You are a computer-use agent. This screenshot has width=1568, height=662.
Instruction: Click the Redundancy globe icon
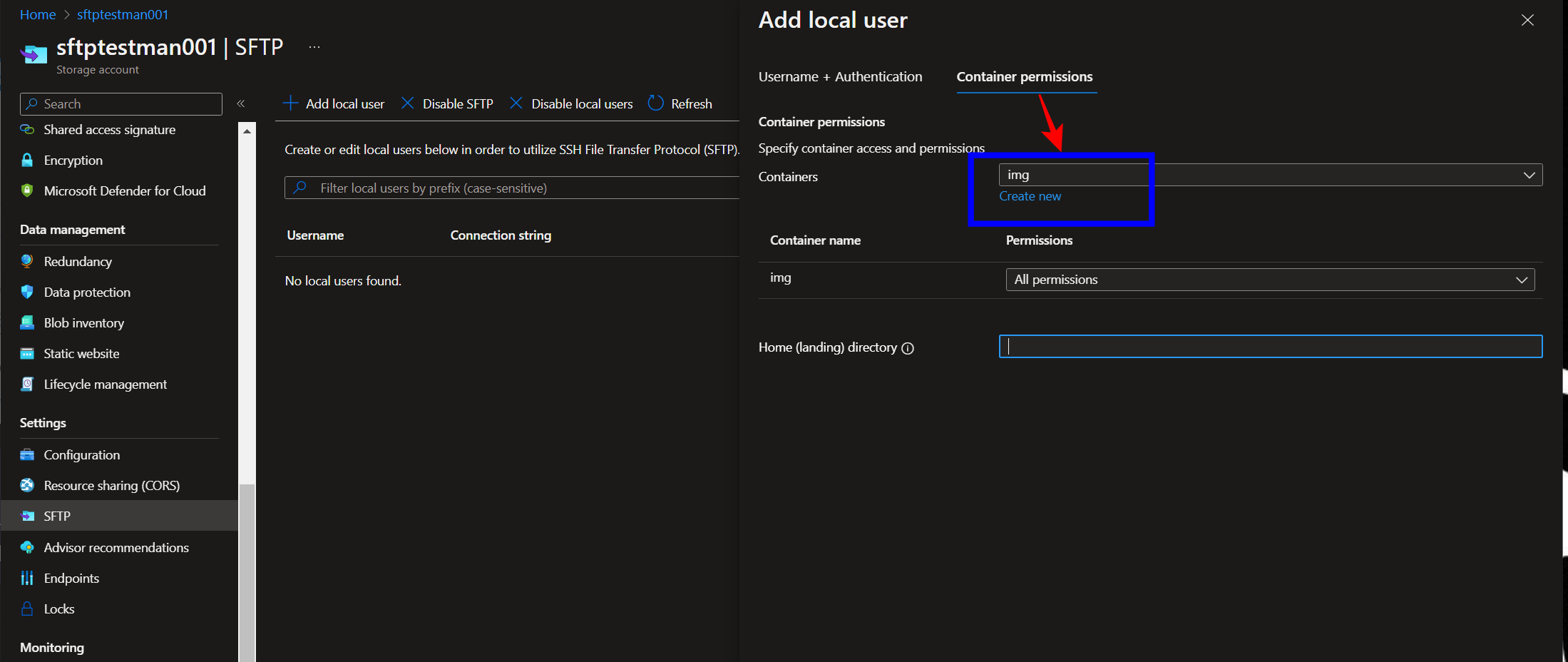[27, 261]
